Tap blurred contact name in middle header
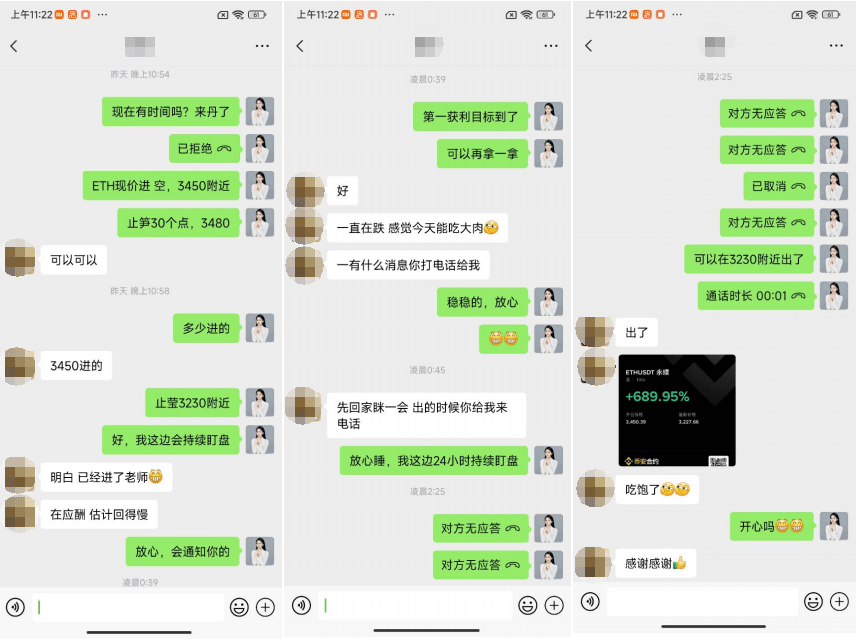The image size is (856, 640). coord(429,46)
